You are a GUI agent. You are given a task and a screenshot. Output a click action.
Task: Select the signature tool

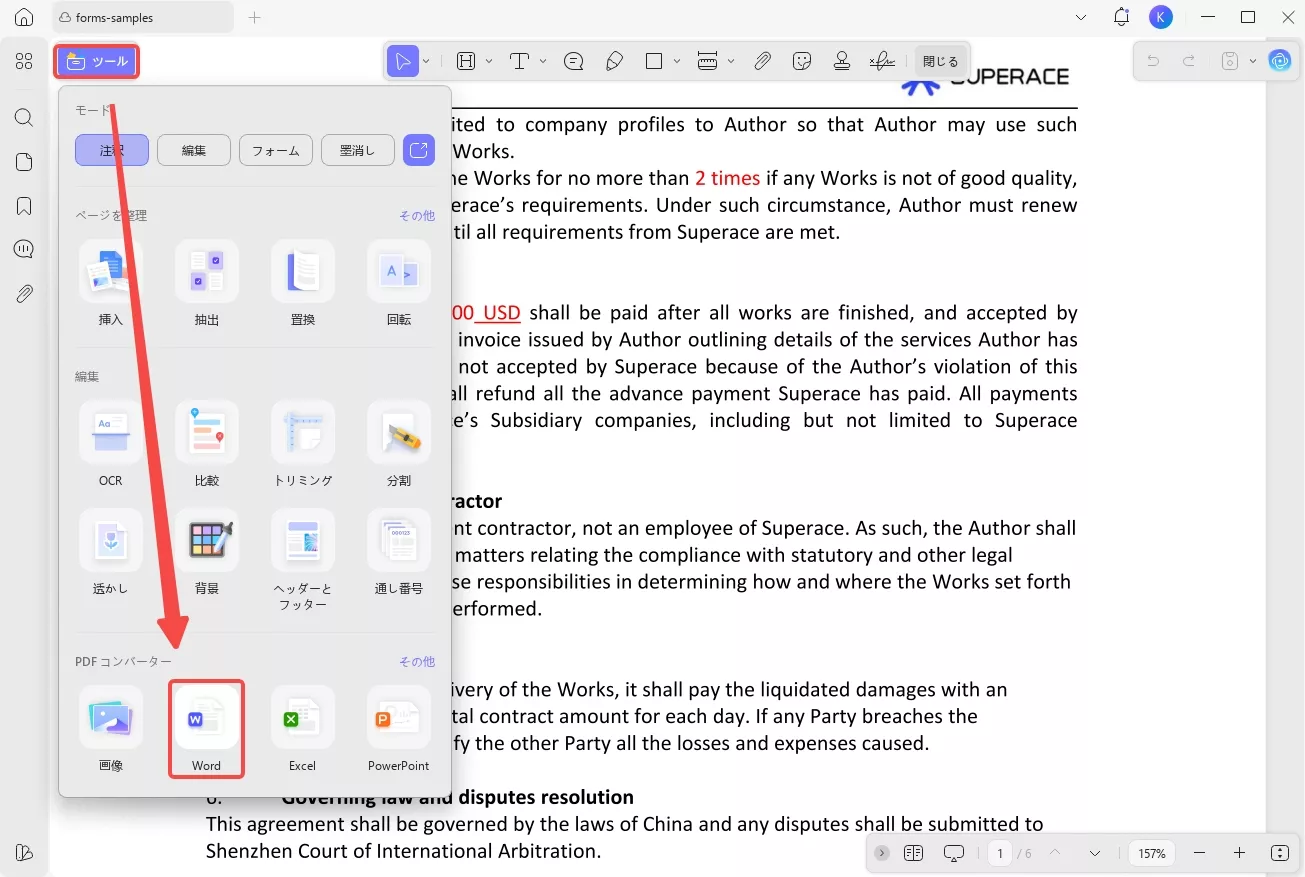[x=882, y=62]
